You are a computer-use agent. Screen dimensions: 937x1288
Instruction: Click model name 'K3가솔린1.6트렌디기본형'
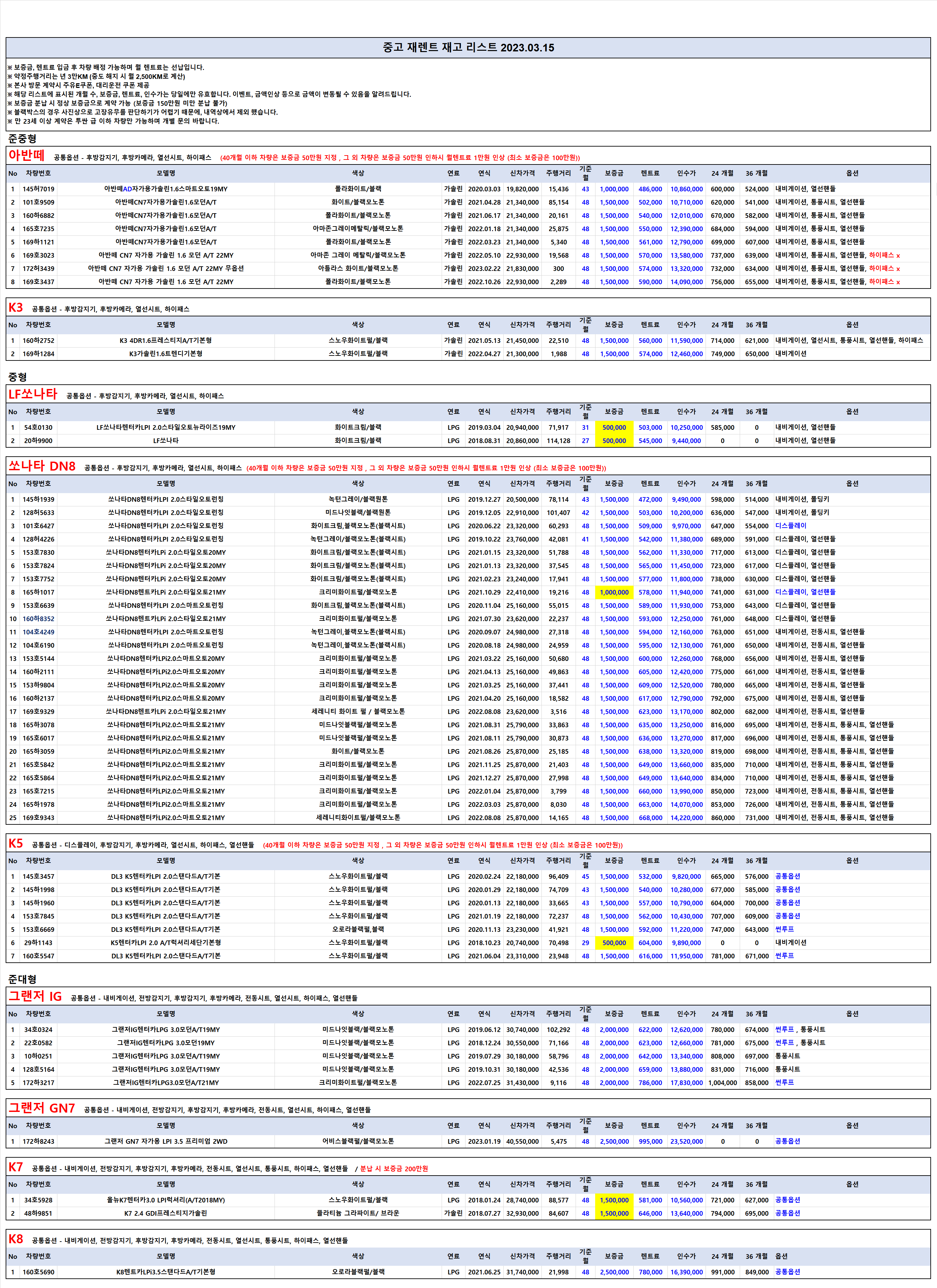tap(166, 354)
